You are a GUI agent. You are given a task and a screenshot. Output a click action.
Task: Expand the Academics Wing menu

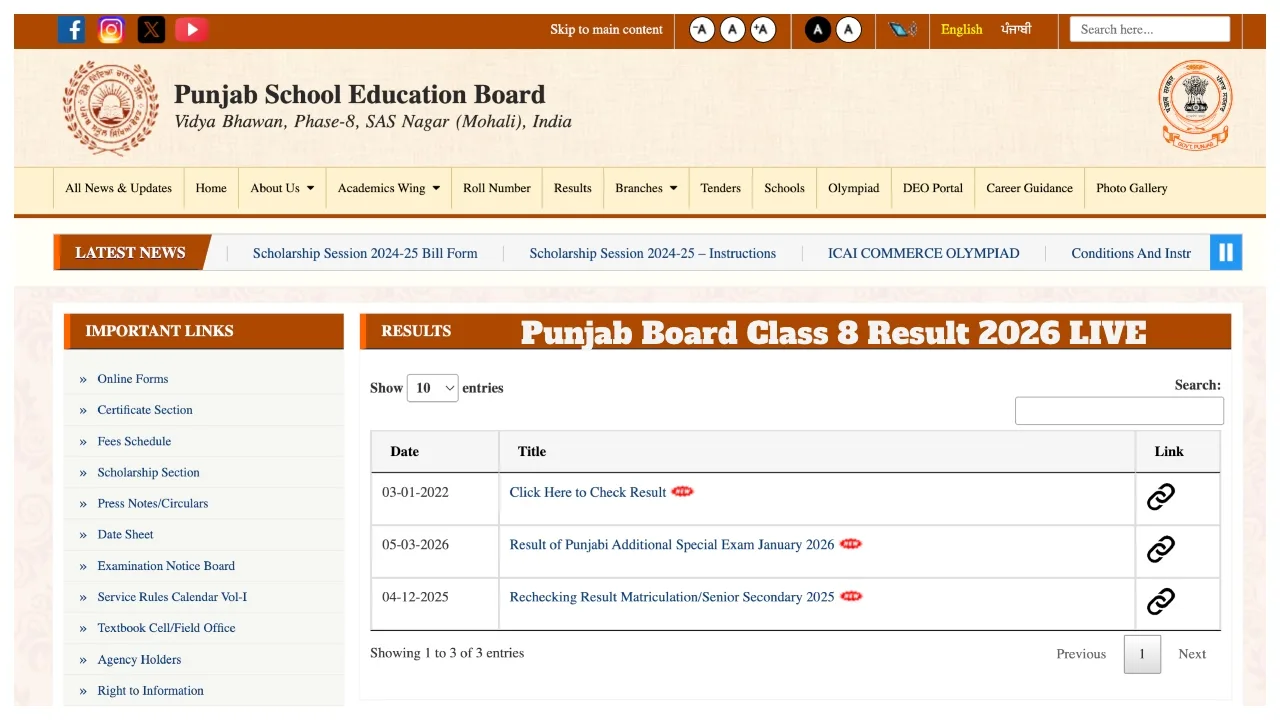[388, 188]
